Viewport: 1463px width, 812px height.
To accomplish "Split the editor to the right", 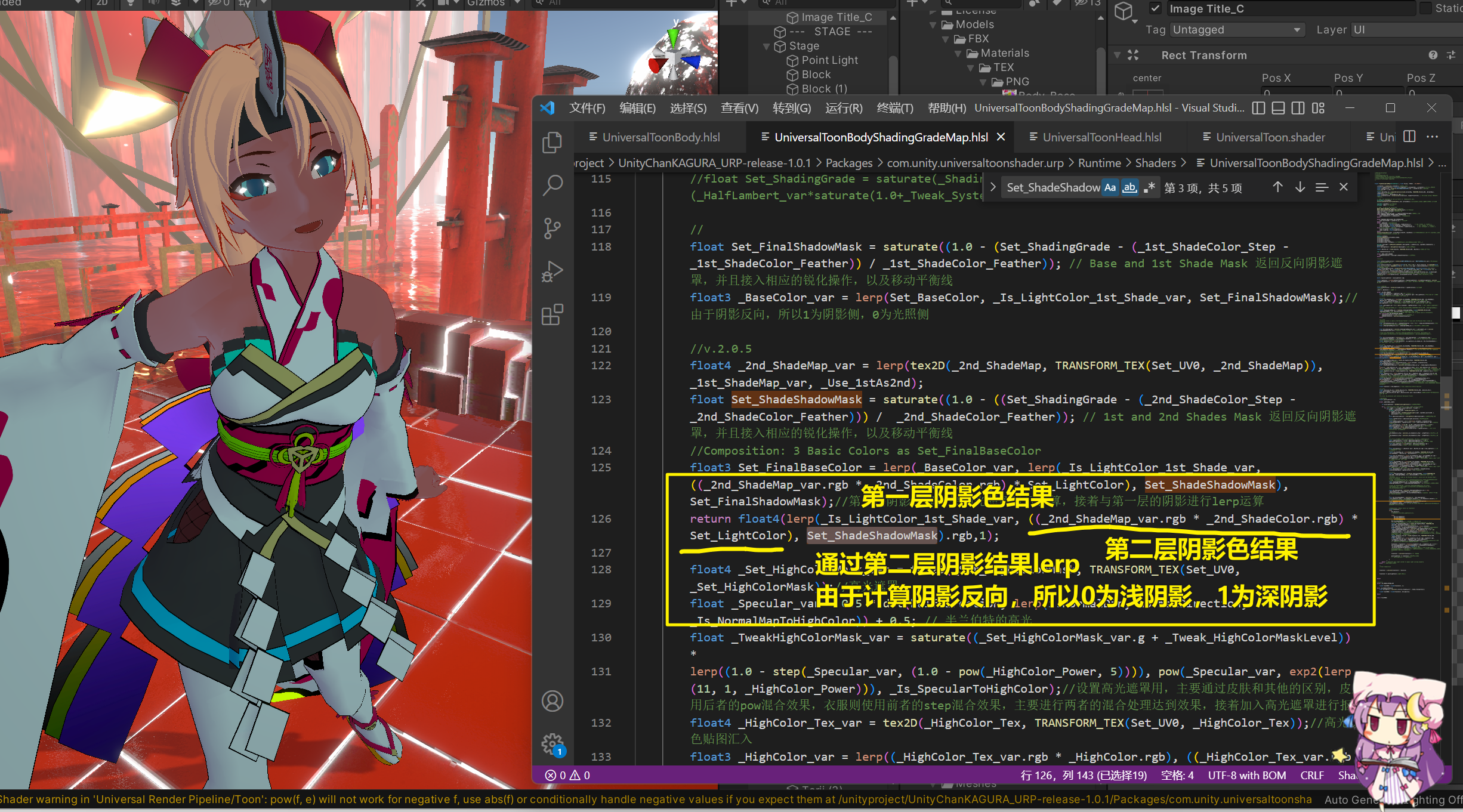I will tap(1409, 137).
